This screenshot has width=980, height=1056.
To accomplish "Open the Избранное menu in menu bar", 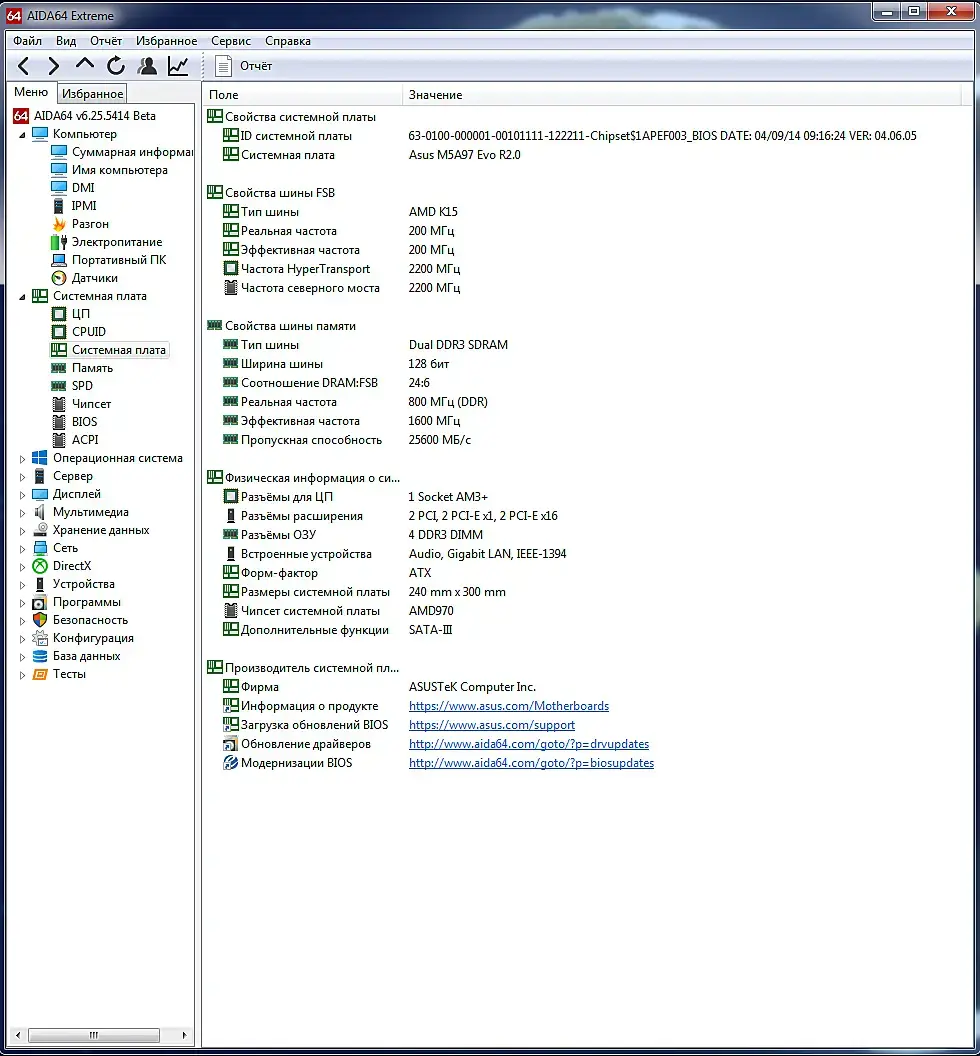I will point(166,41).
